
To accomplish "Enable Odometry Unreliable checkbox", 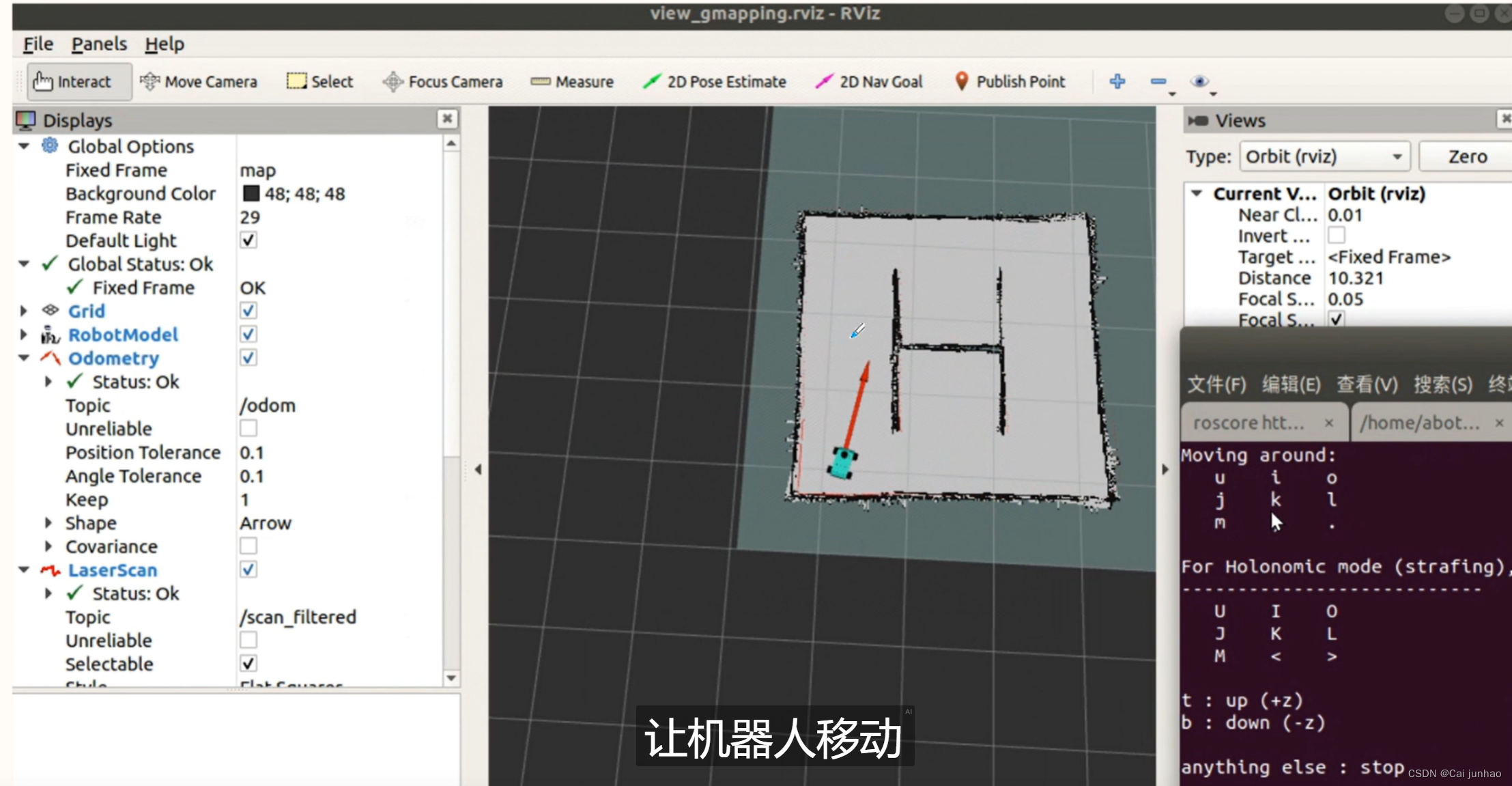I will pos(248,428).
